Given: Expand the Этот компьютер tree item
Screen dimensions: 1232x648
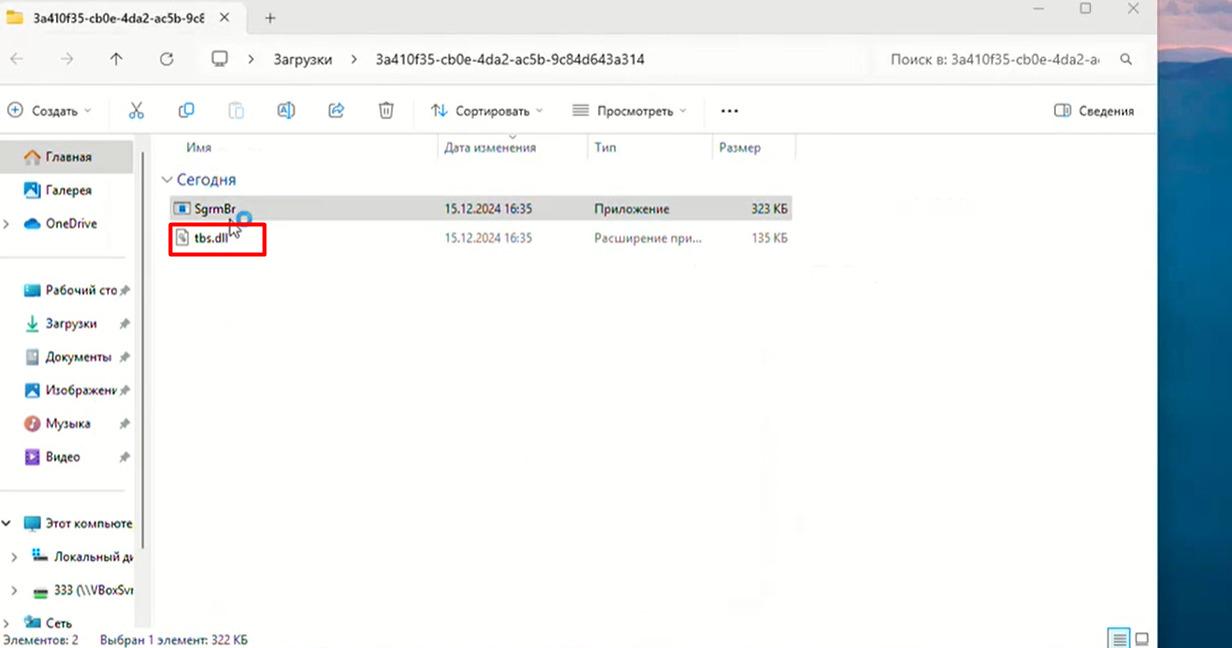Looking at the screenshot, I should point(6,523).
